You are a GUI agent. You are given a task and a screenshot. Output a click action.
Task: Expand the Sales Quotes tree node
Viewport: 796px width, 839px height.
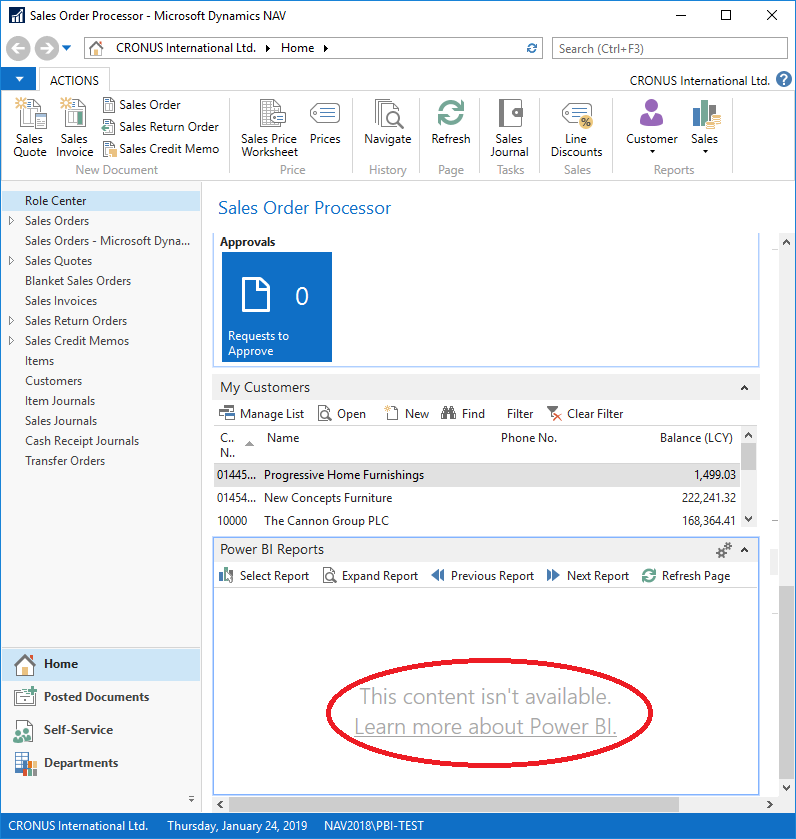(11, 261)
